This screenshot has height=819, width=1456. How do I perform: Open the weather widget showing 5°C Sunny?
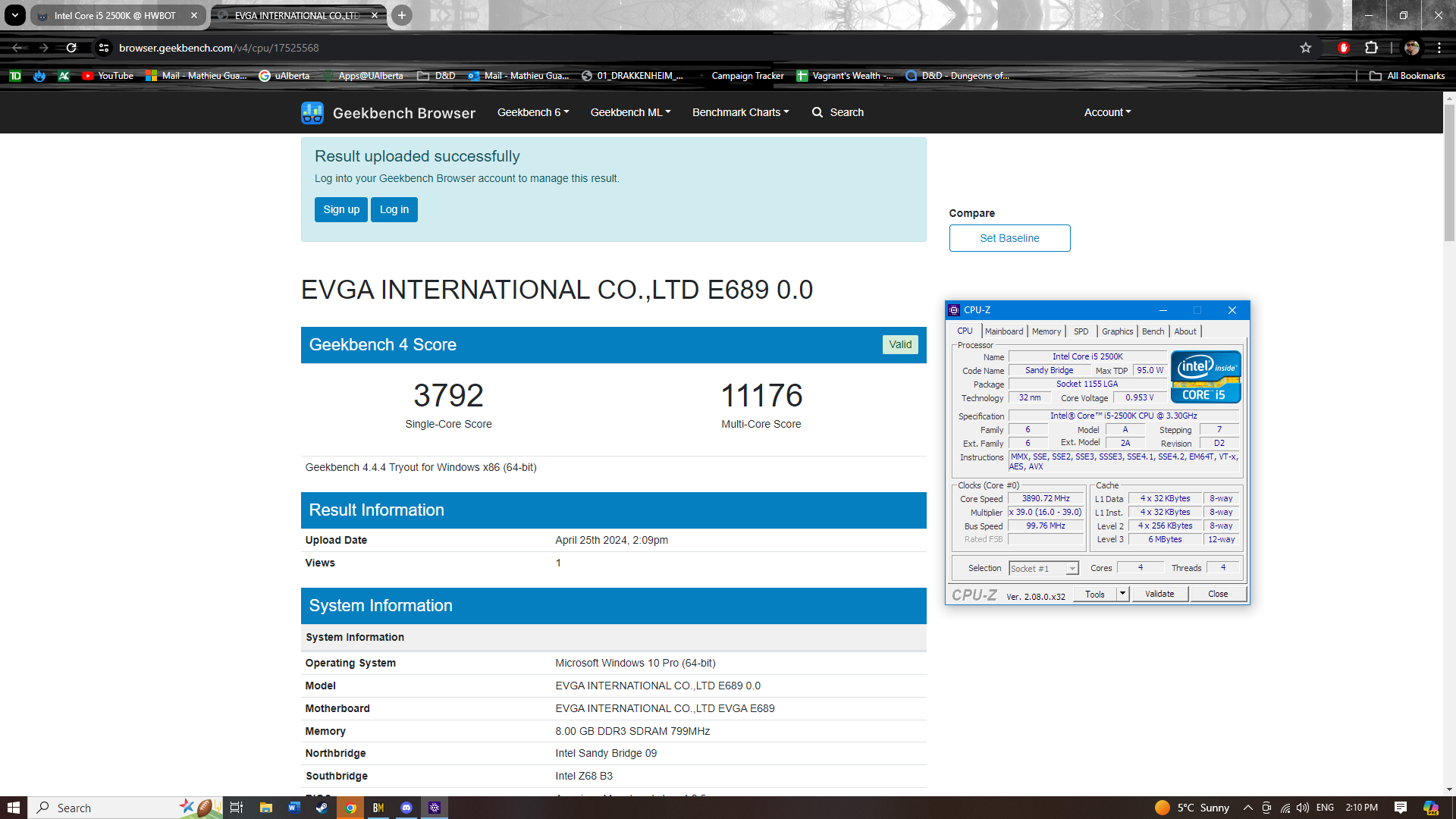coord(1191,808)
